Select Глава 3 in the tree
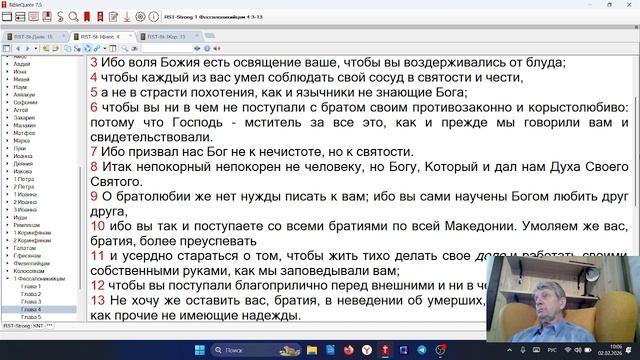This screenshot has height=360, width=640. click(x=31, y=302)
